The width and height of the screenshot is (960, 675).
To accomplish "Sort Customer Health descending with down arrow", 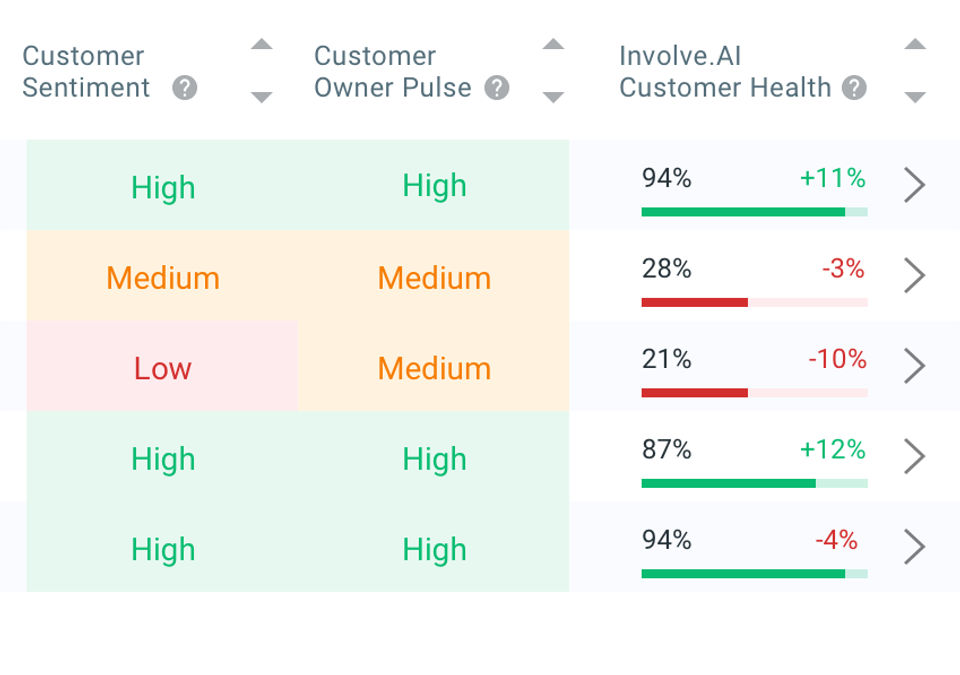I will coord(914,97).
